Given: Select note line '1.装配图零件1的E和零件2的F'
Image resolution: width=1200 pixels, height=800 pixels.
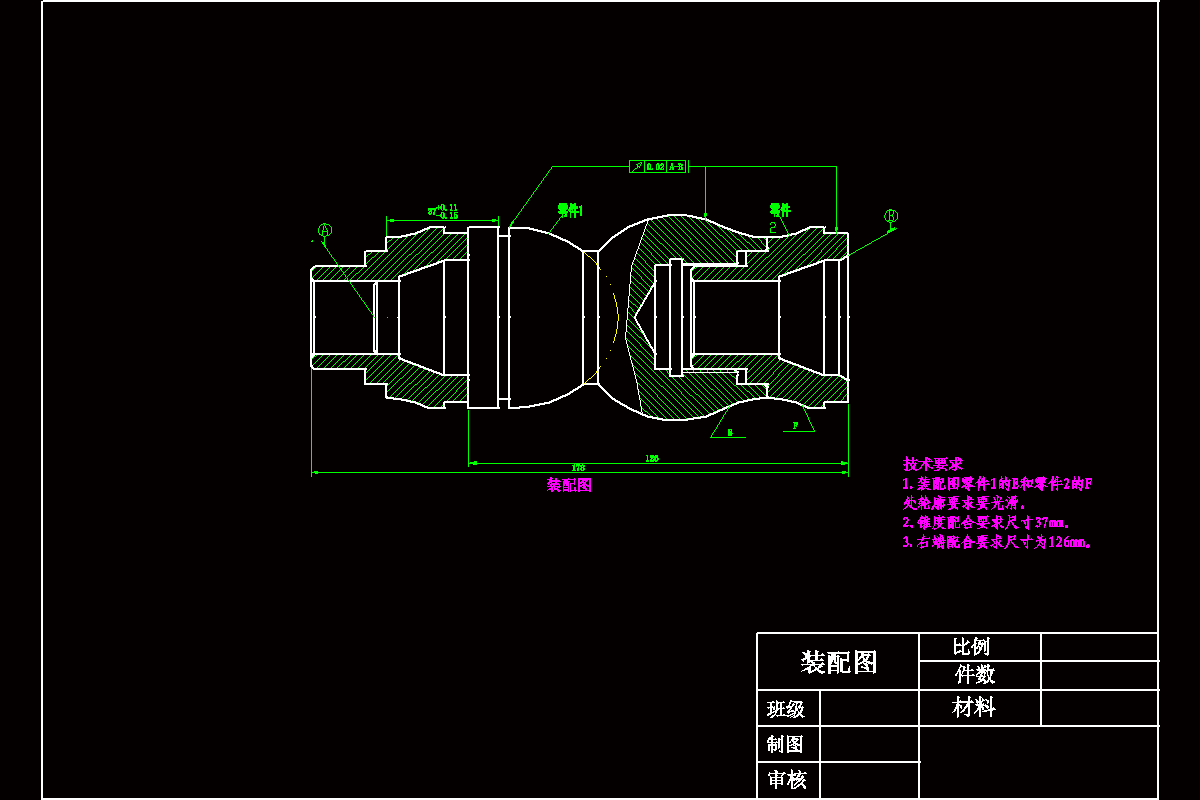Looking at the screenshot, I should coord(997,484).
